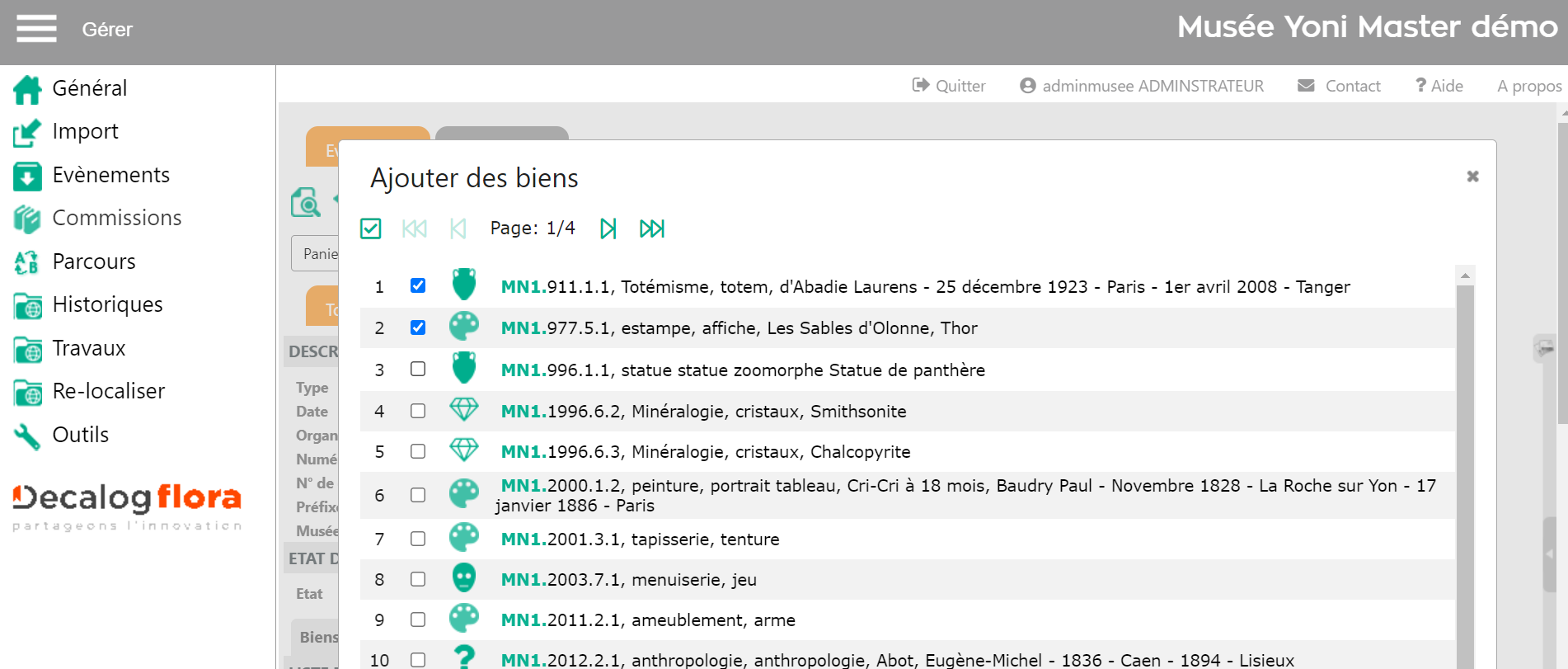
Task: Open the hamburger menu icon
Action: (36, 29)
